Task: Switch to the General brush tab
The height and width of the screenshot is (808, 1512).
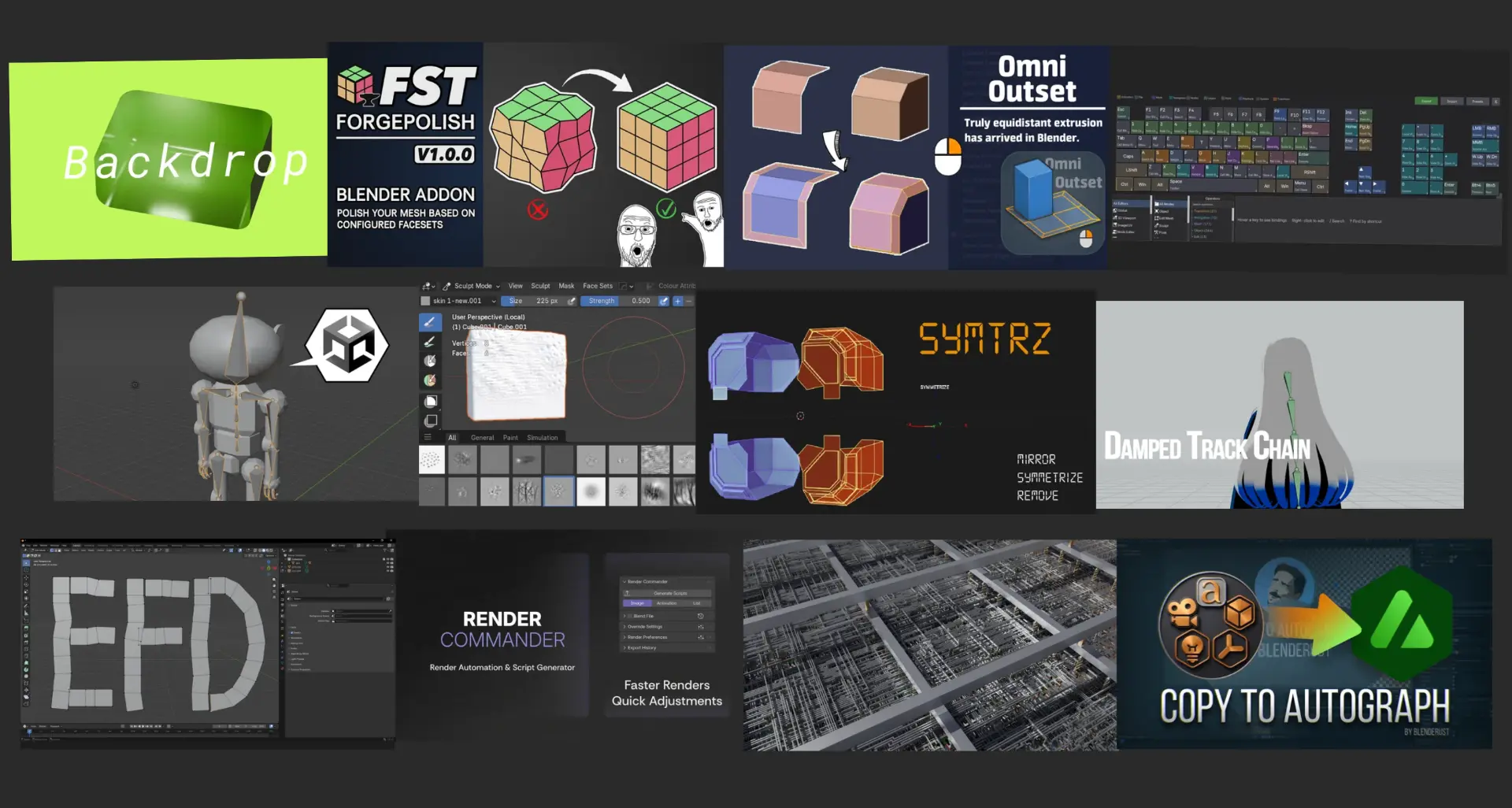Action: (483, 438)
